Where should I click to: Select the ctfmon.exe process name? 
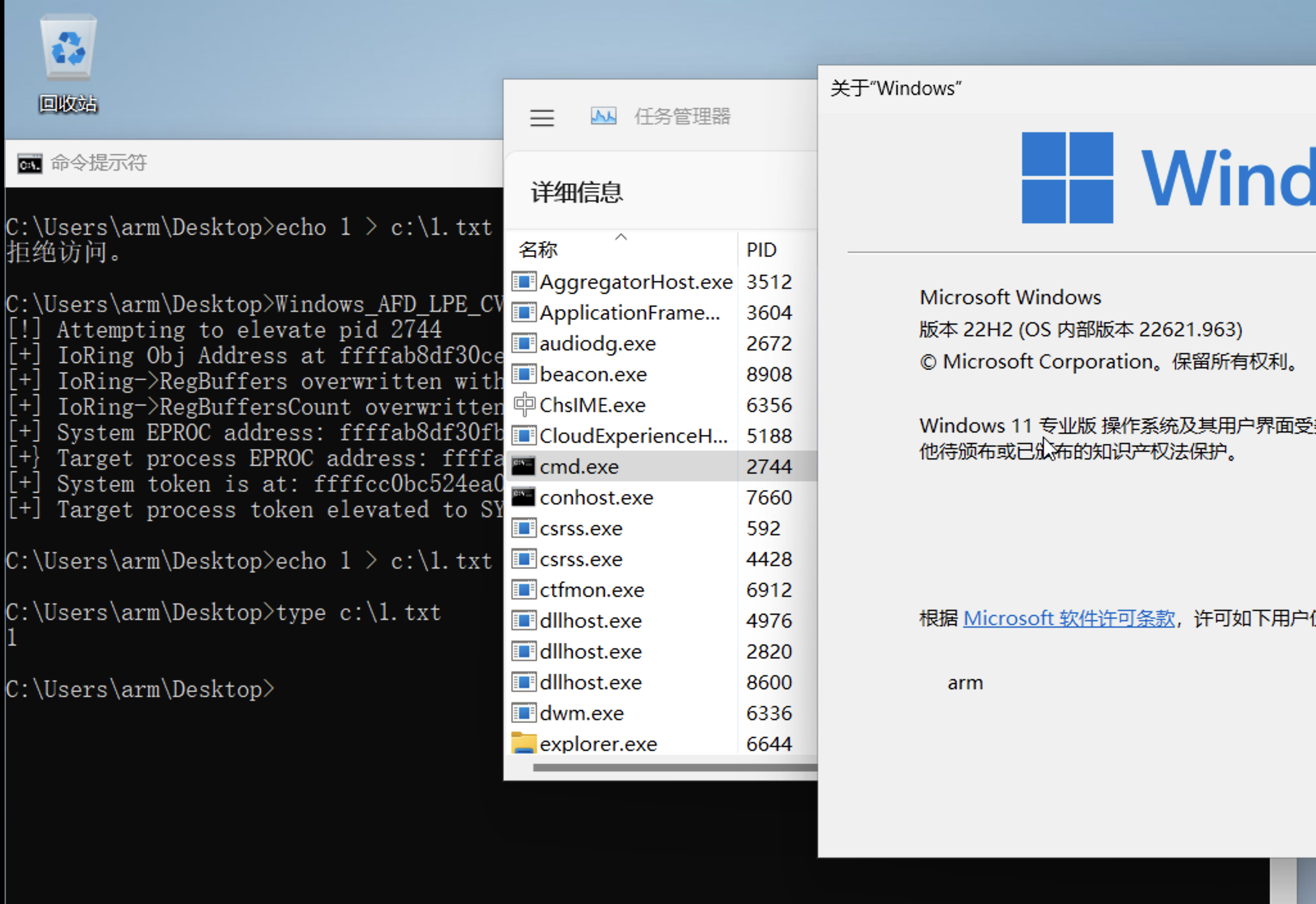point(592,590)
